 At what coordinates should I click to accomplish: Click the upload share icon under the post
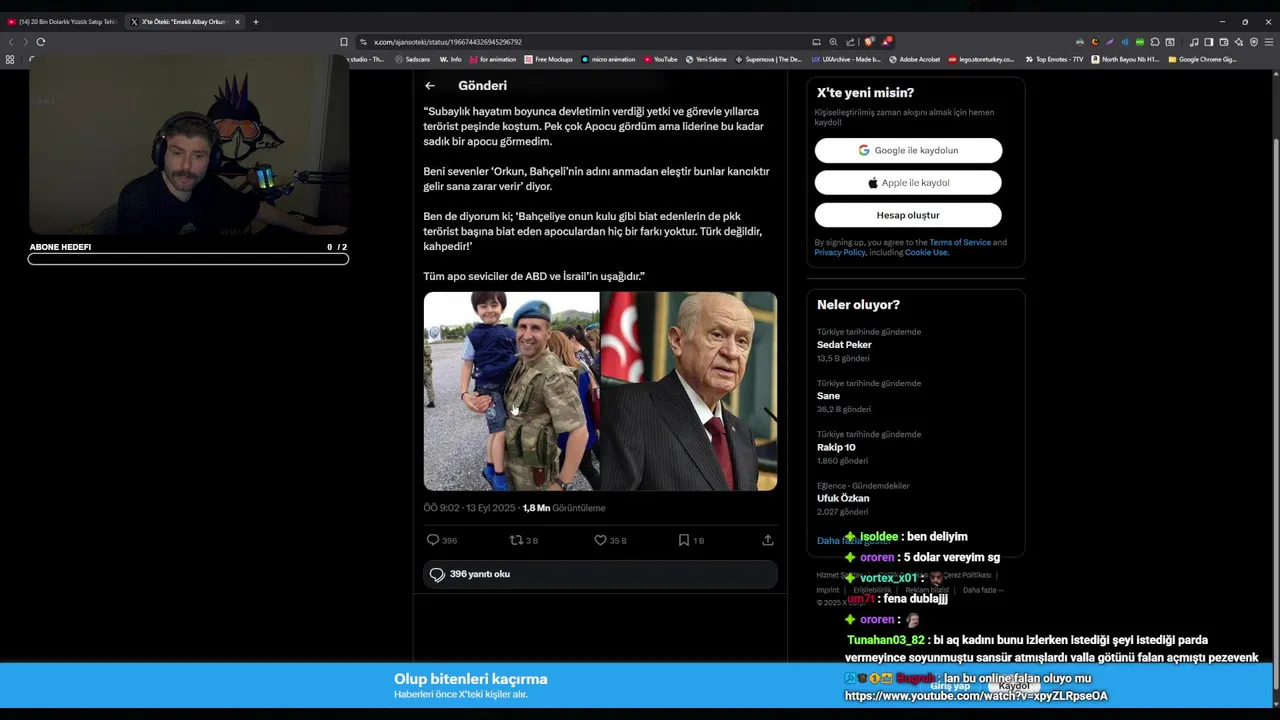[x=768, y=540]
